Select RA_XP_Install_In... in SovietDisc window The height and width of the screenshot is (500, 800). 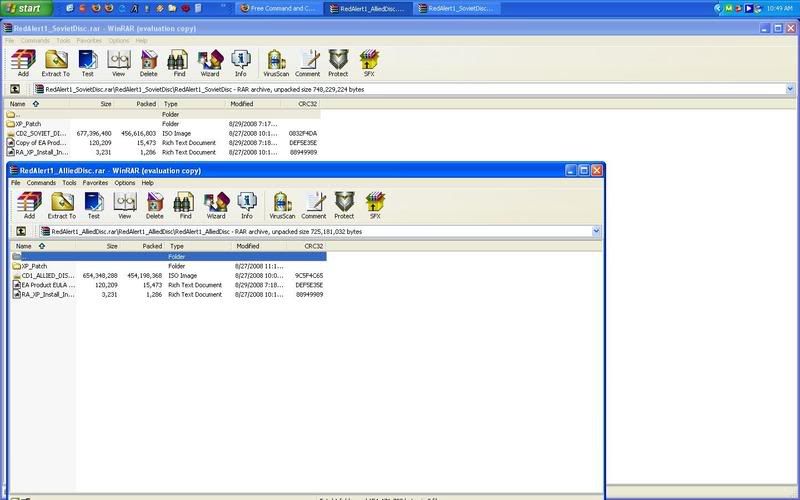point(163,152)
